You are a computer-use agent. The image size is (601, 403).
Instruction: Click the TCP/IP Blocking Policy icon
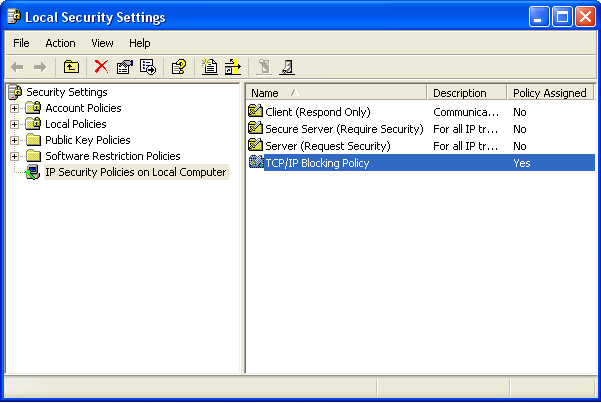(x=256, y=162)
